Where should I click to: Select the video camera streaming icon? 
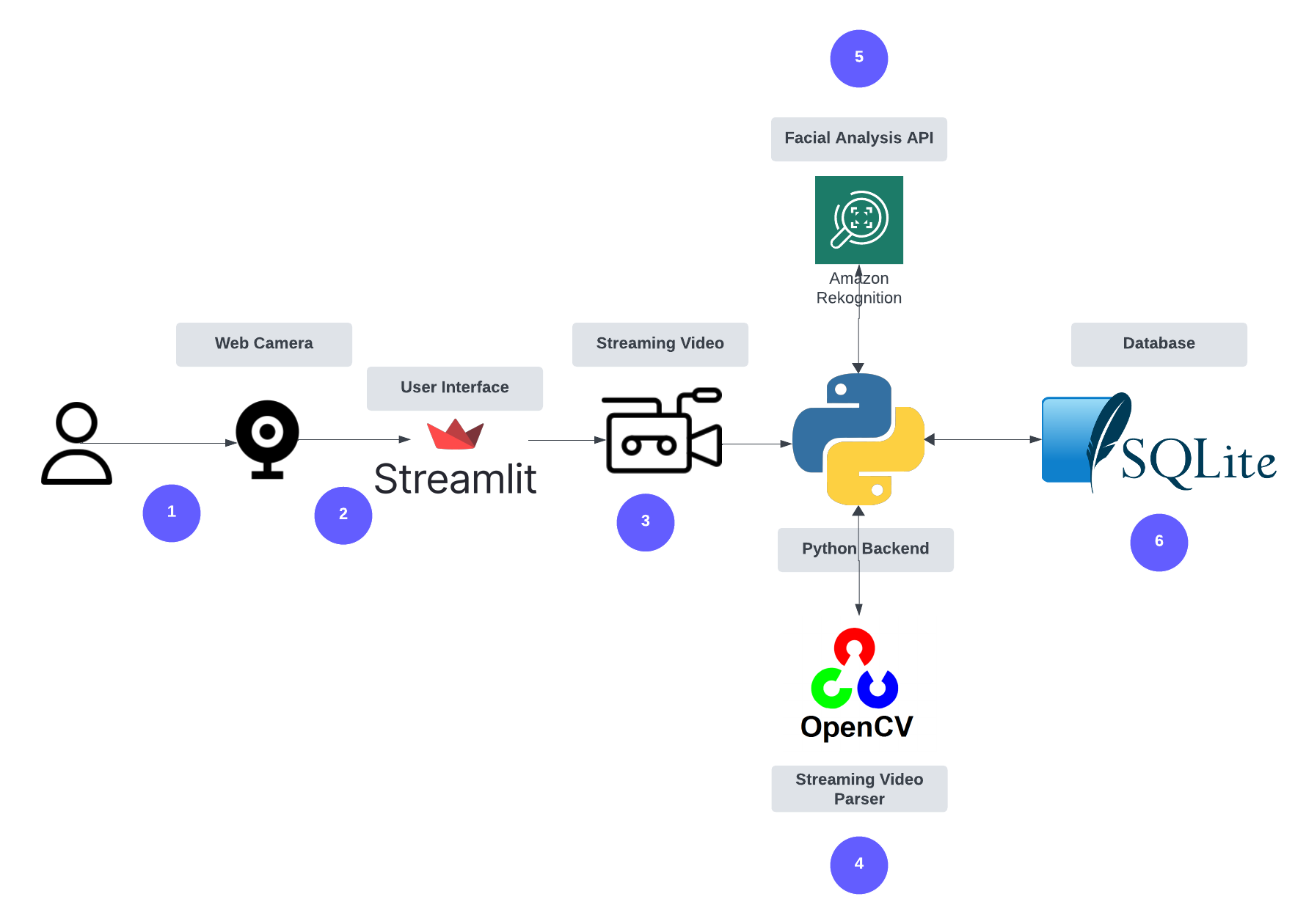[662, 430]
